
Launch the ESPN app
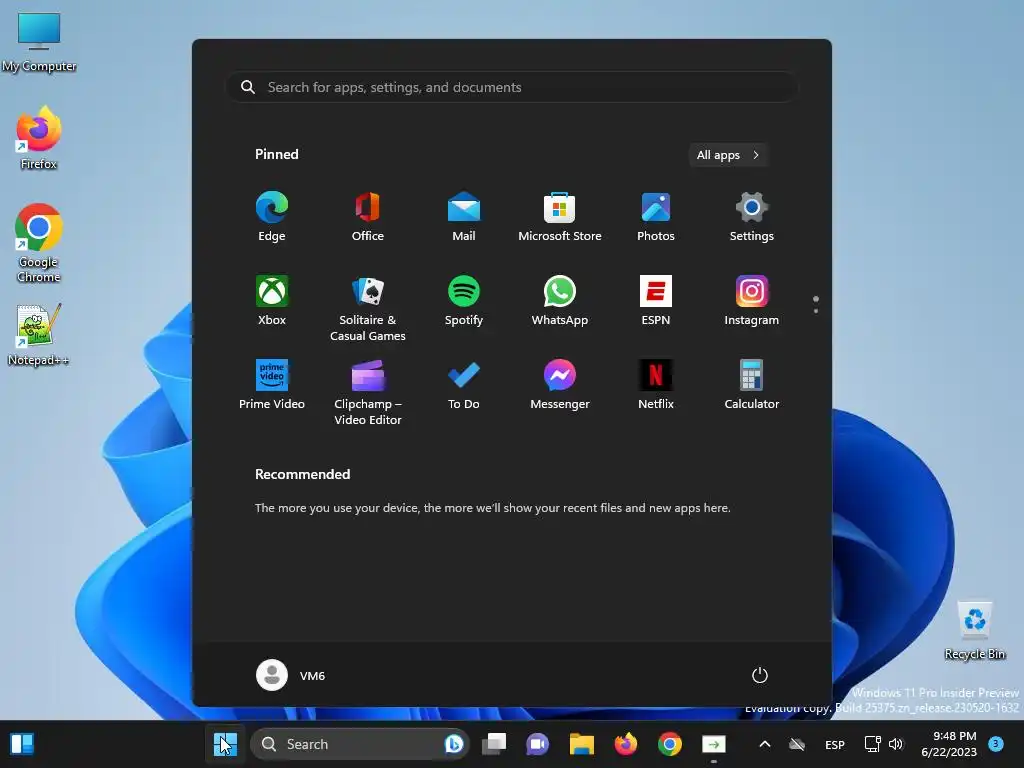coord(656,300)
